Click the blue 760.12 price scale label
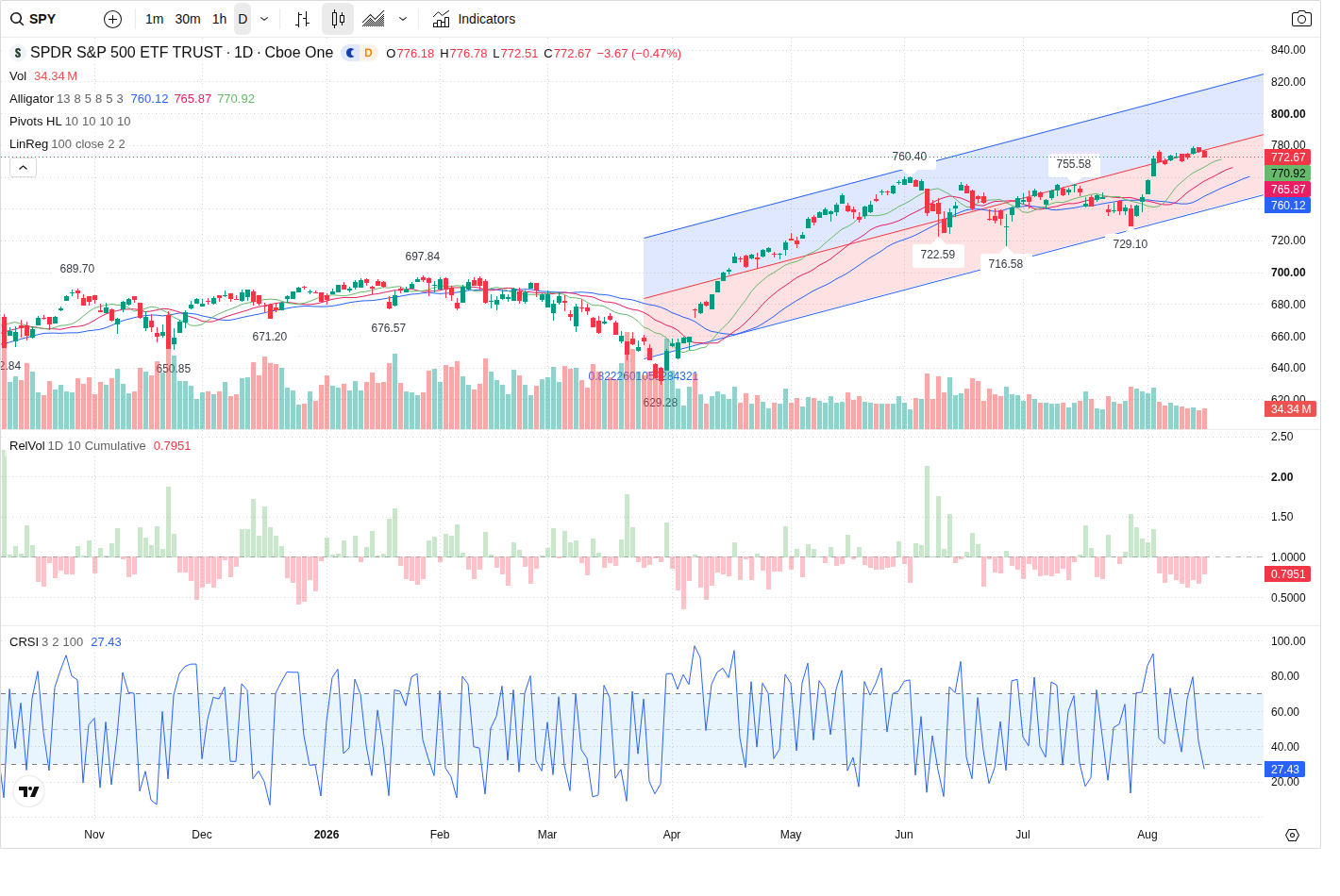The image size is (1340, 896). click(x=1288, y=206)
